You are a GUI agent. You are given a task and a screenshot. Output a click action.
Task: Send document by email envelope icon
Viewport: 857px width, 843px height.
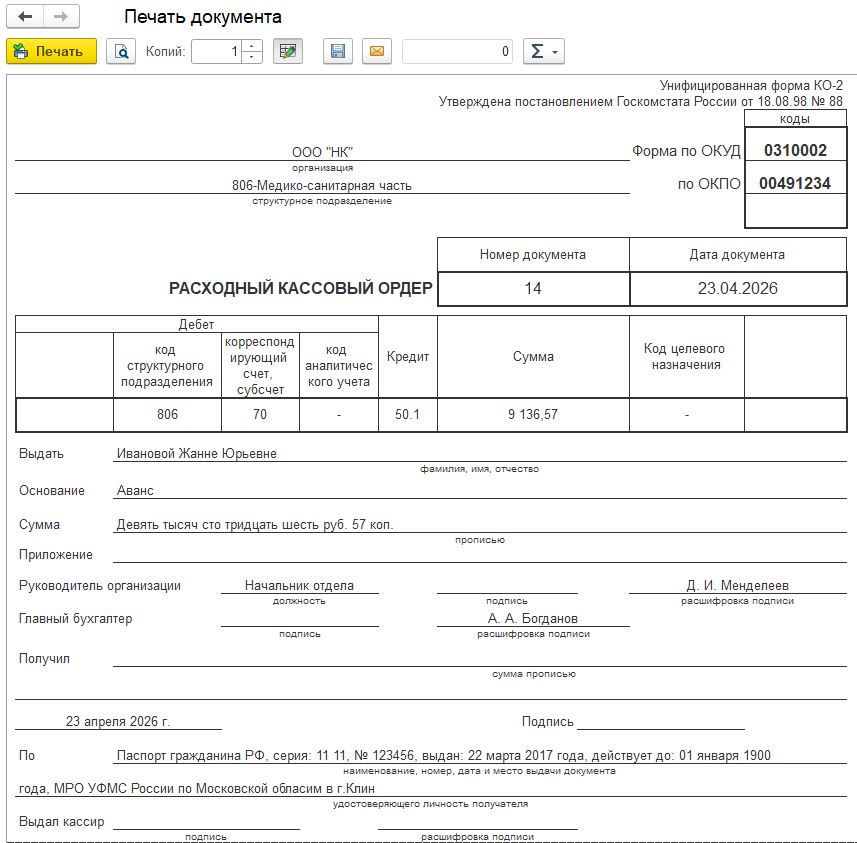[x=377, y=51]
